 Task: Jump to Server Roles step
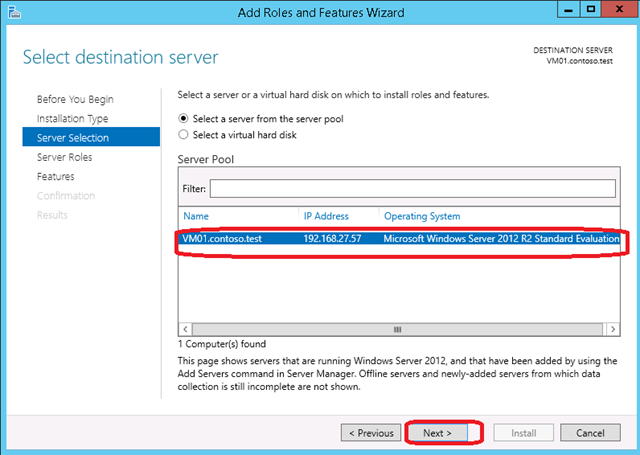(x=64, y=157)
